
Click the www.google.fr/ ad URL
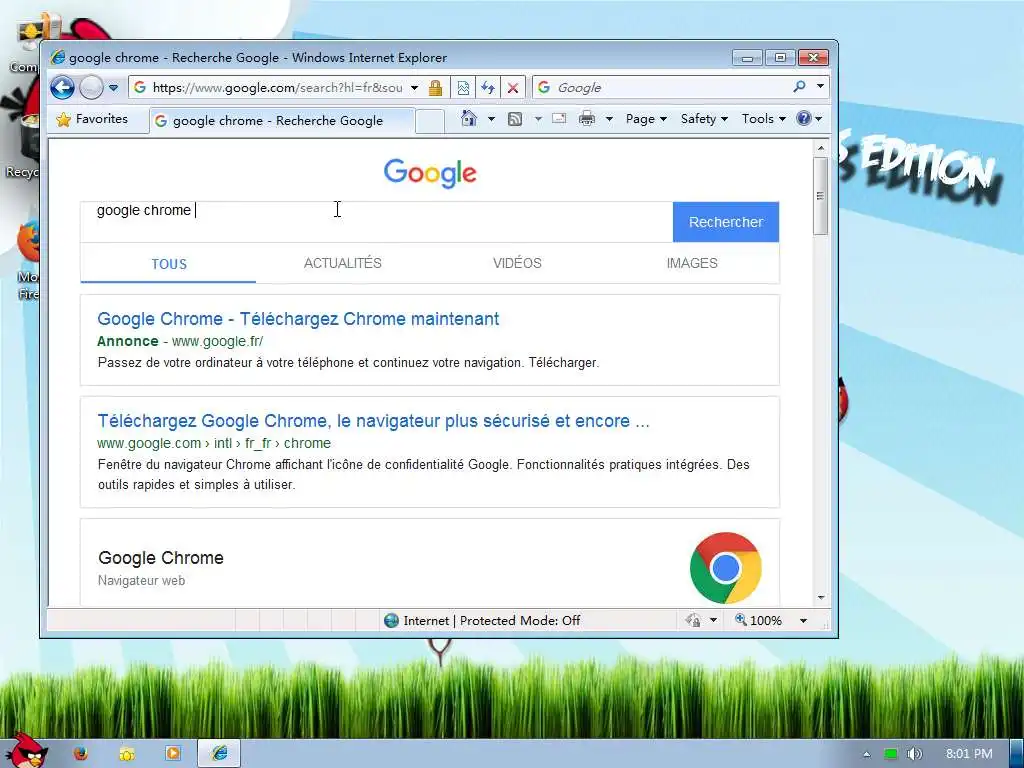pos(217,341)
